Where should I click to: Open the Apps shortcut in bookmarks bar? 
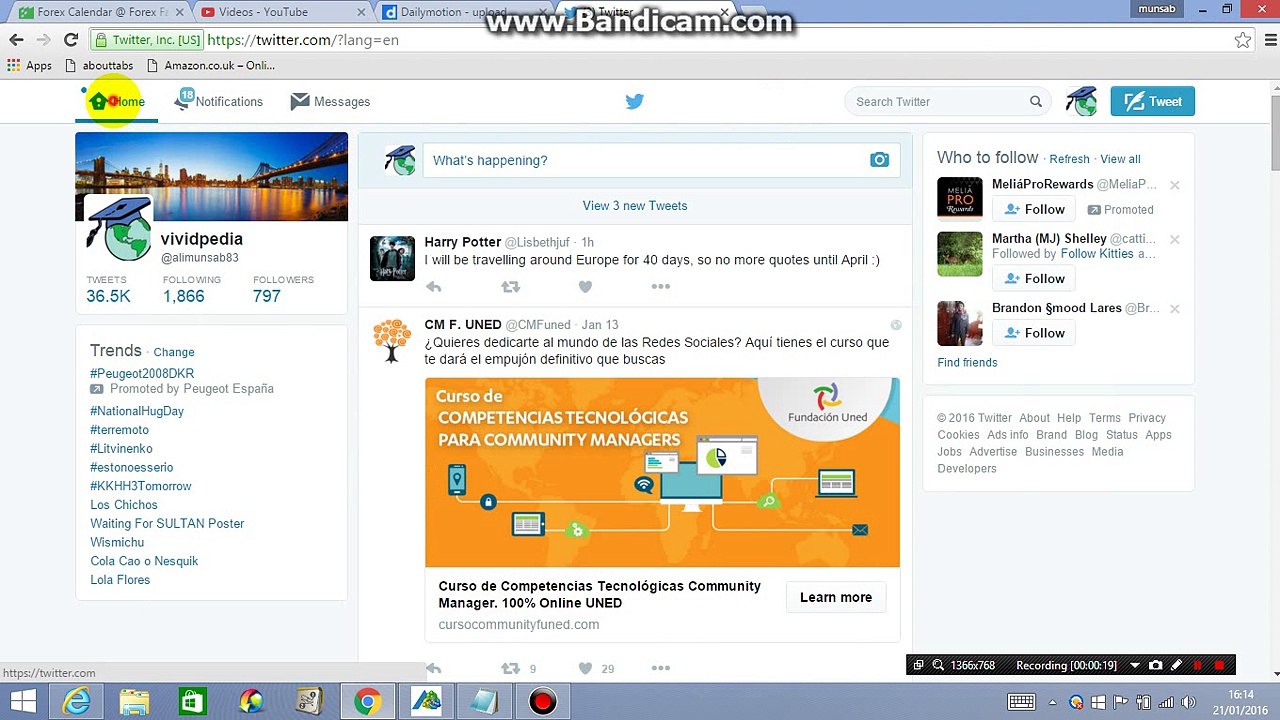point(29,65)
